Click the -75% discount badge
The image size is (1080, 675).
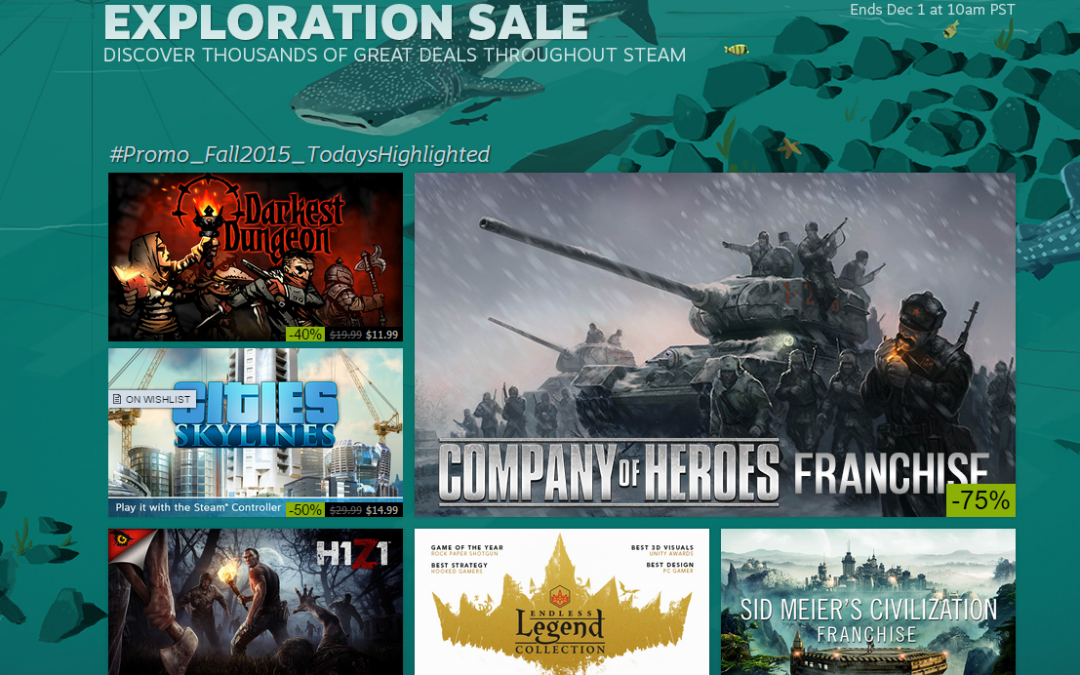(981, 500)
